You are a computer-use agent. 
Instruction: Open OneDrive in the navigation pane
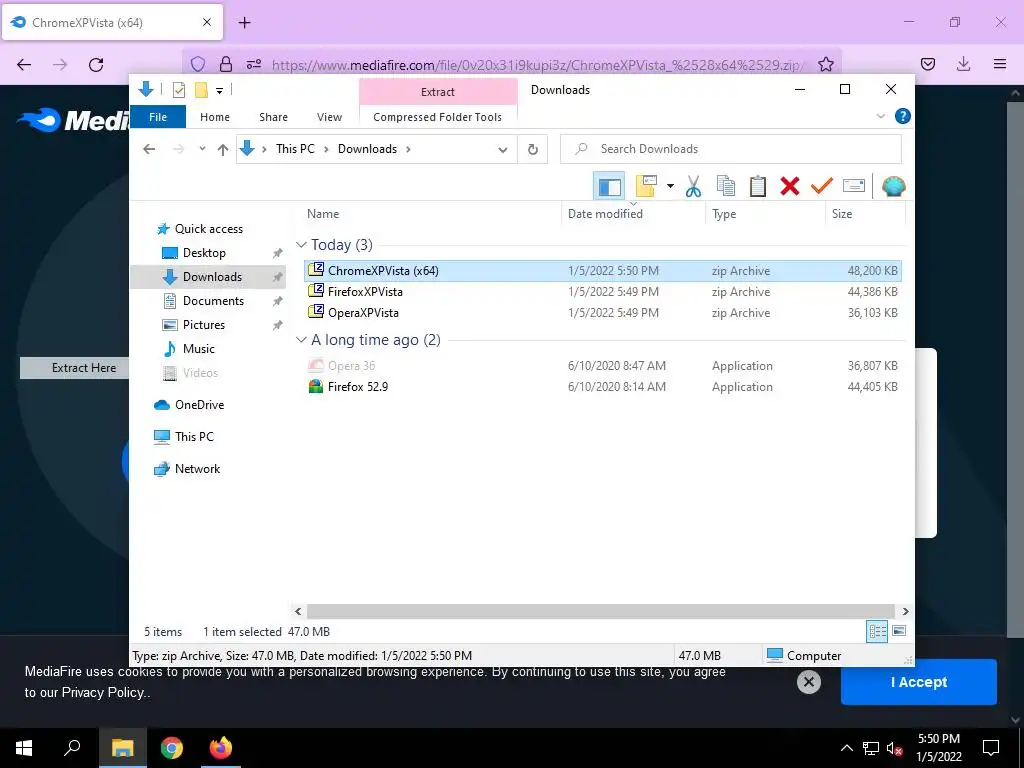199,405
